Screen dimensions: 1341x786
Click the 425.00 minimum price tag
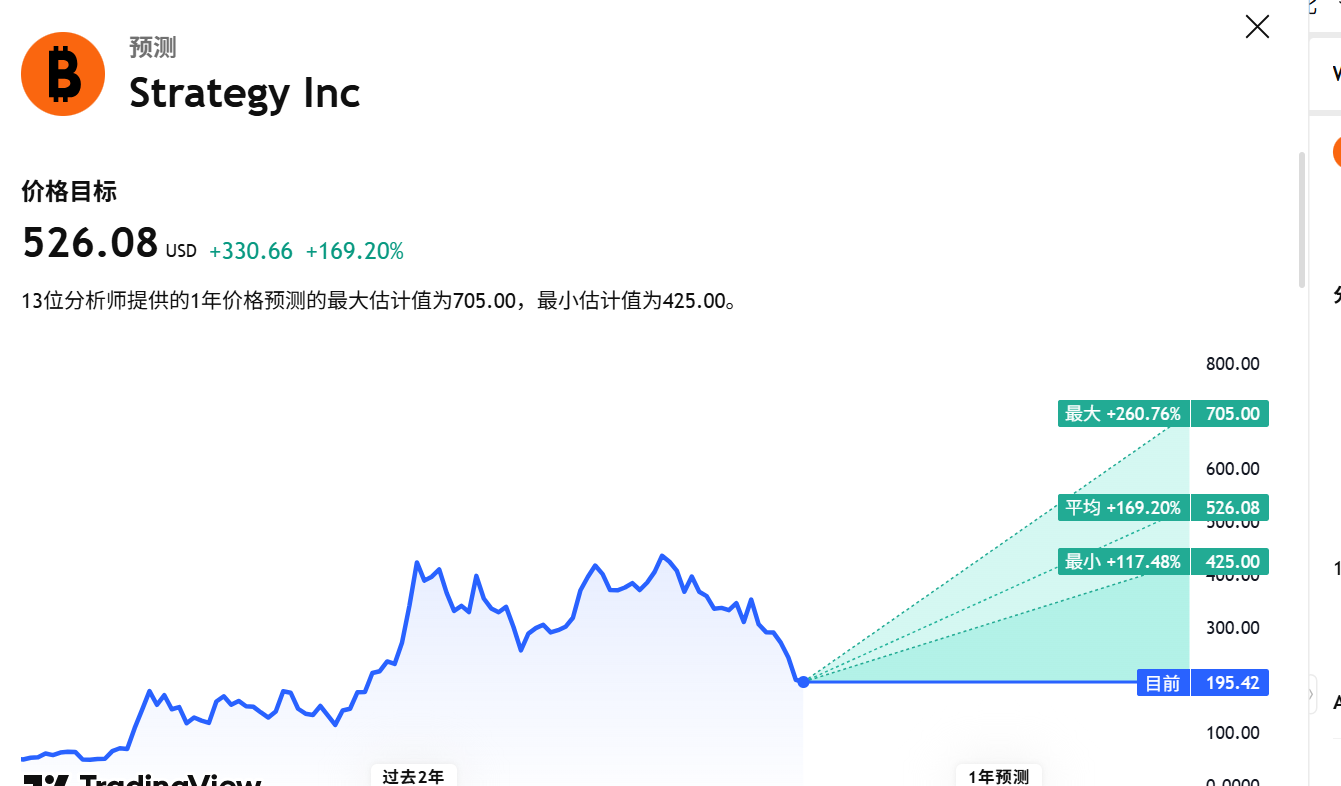tap(1231, 562)
